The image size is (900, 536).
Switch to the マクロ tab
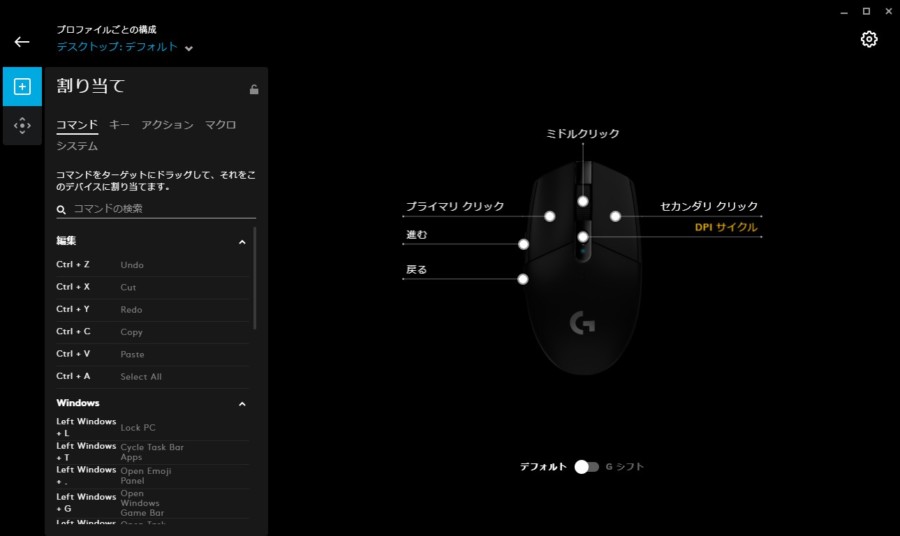(220, 125)
